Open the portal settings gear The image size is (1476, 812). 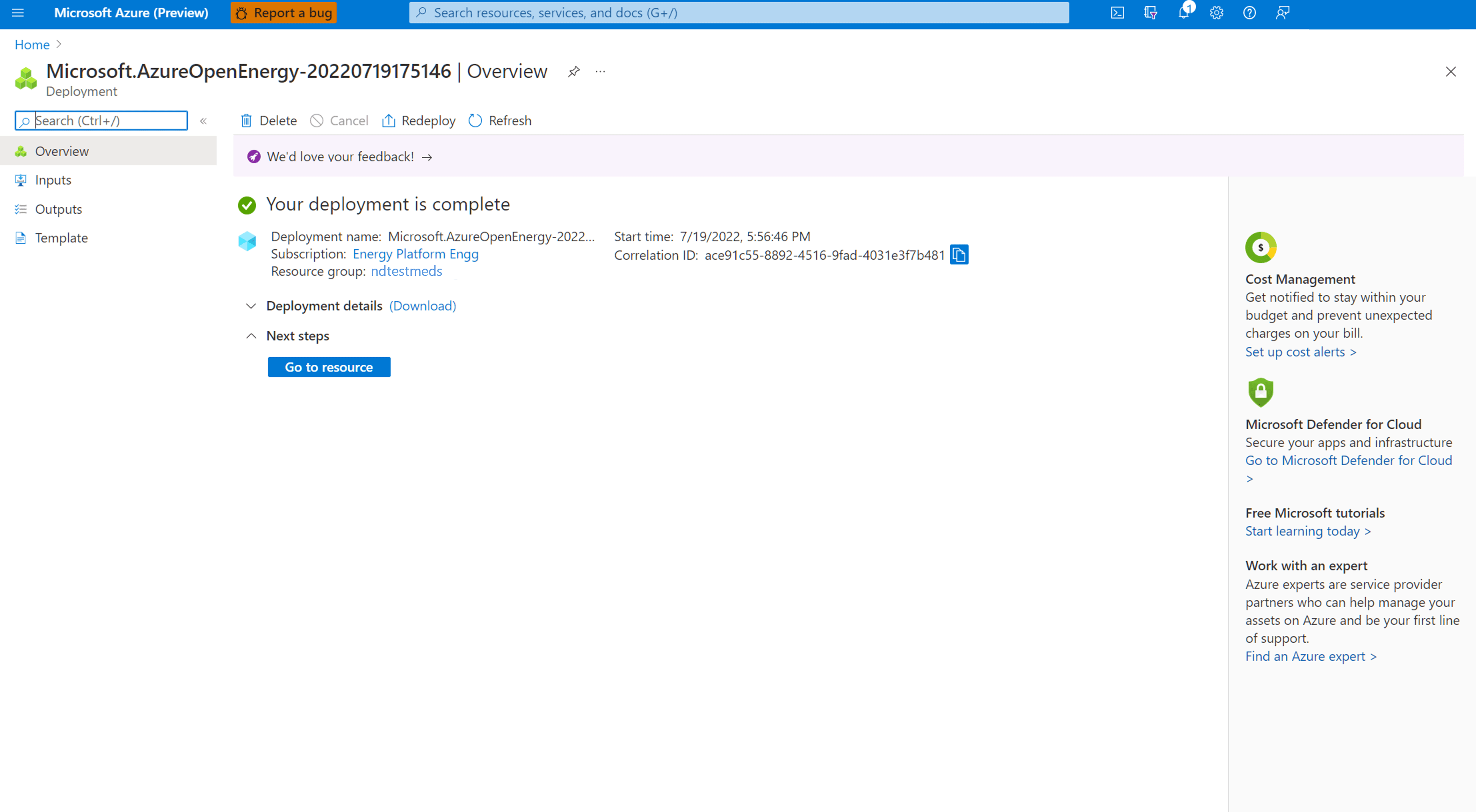1216,12
